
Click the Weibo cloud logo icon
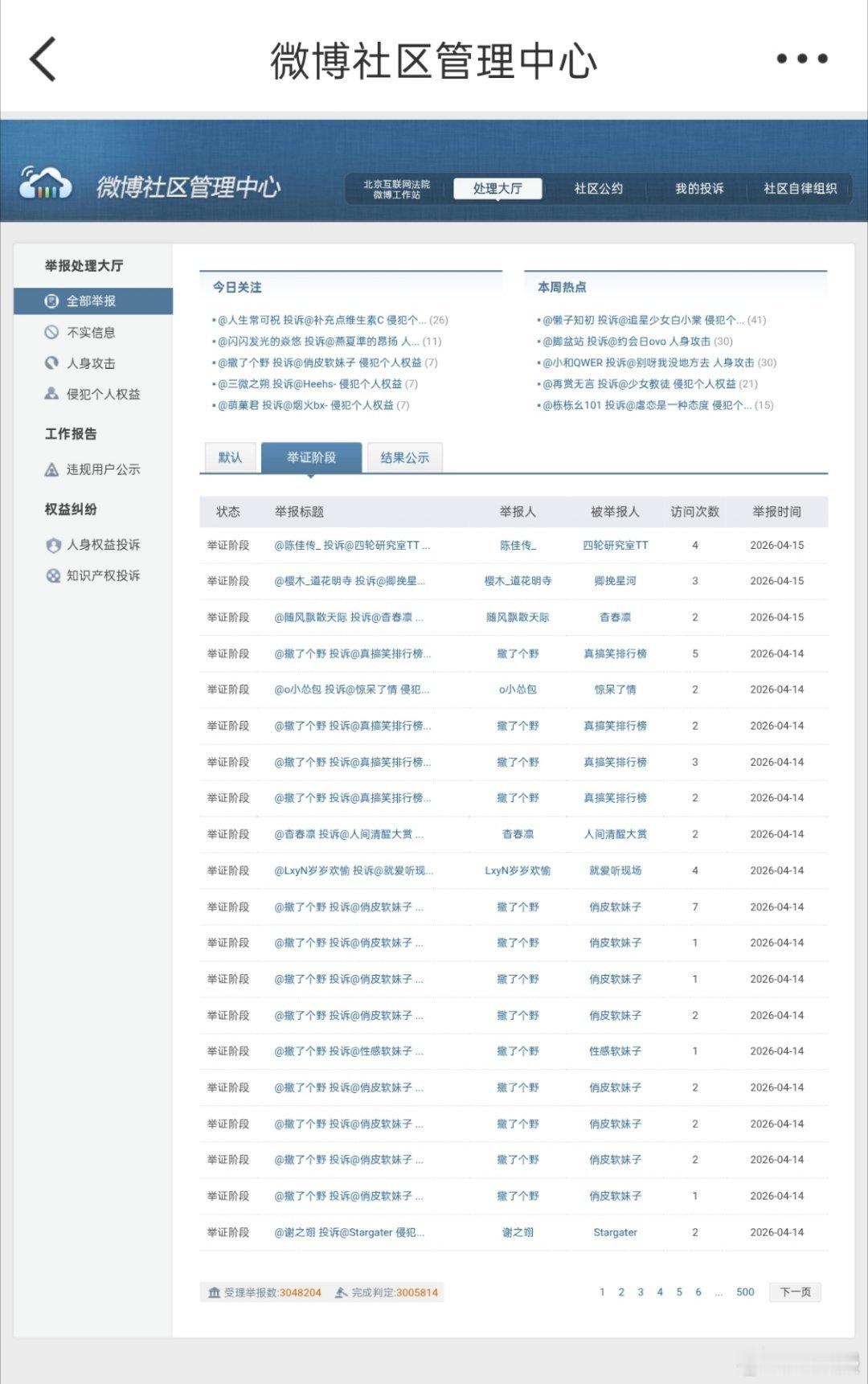pyautogui.click(x=46, y=184)
